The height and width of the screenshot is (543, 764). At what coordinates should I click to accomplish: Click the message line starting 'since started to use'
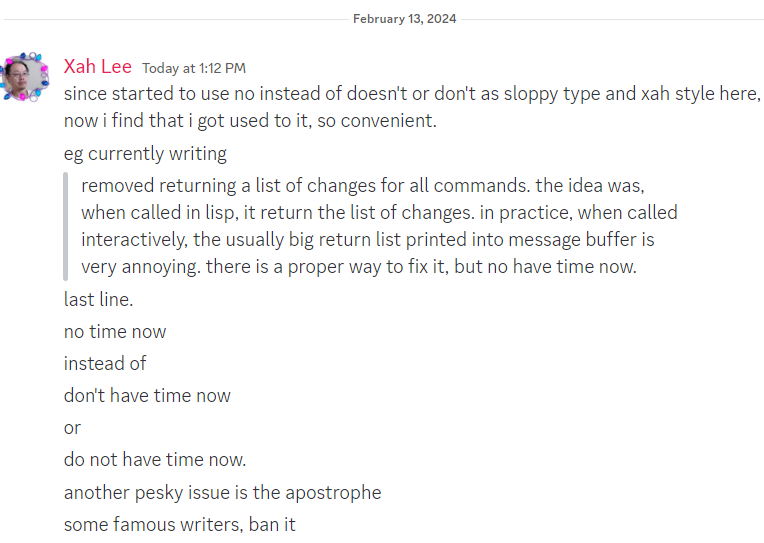(411, 94)
